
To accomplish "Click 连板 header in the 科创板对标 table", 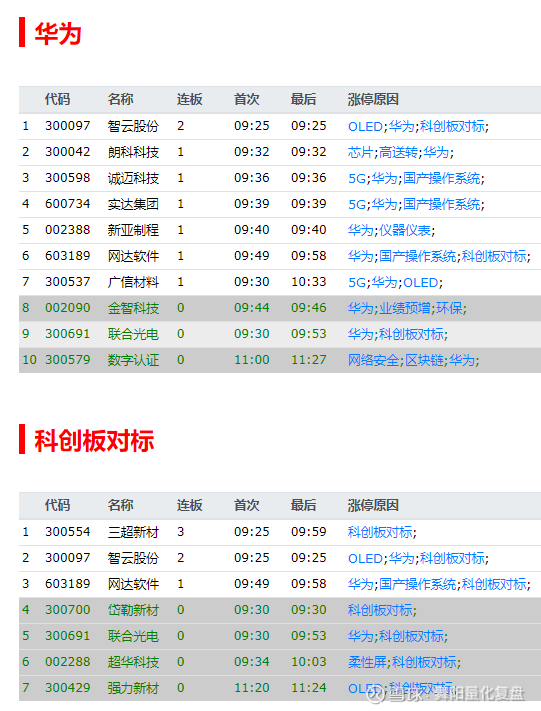I will 190,506.
